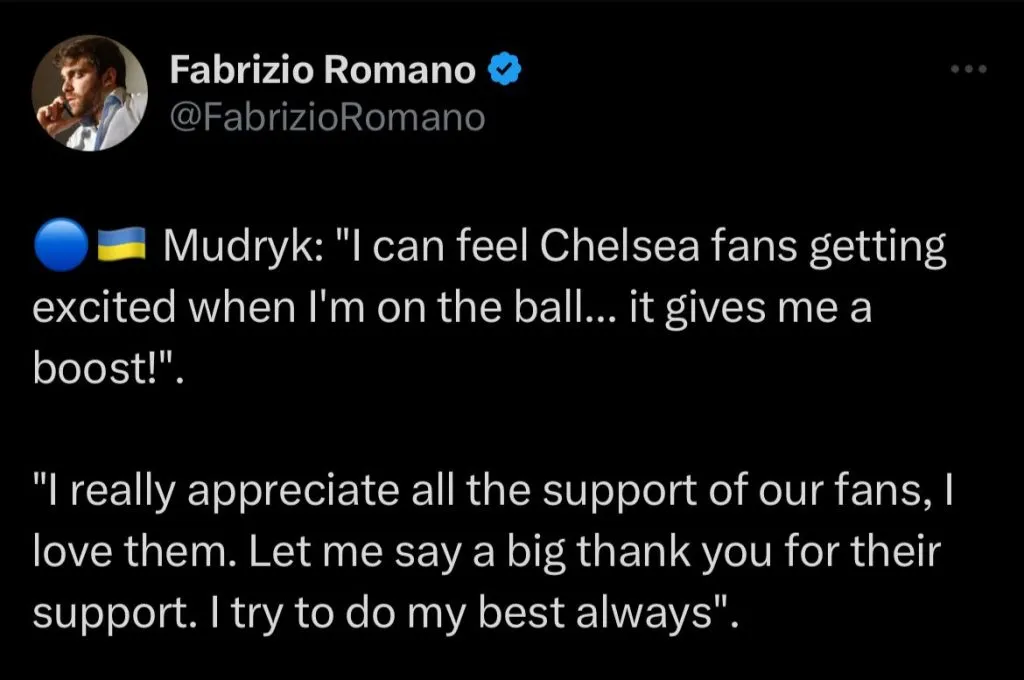Click the blue circle emoji
Screen dimensions: 1024x680
(59, 246)
